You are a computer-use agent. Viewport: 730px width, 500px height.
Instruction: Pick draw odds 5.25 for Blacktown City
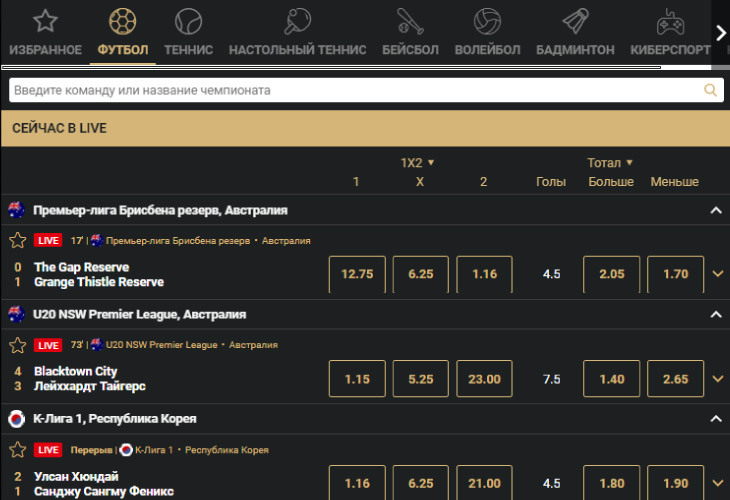coord(421,379)
